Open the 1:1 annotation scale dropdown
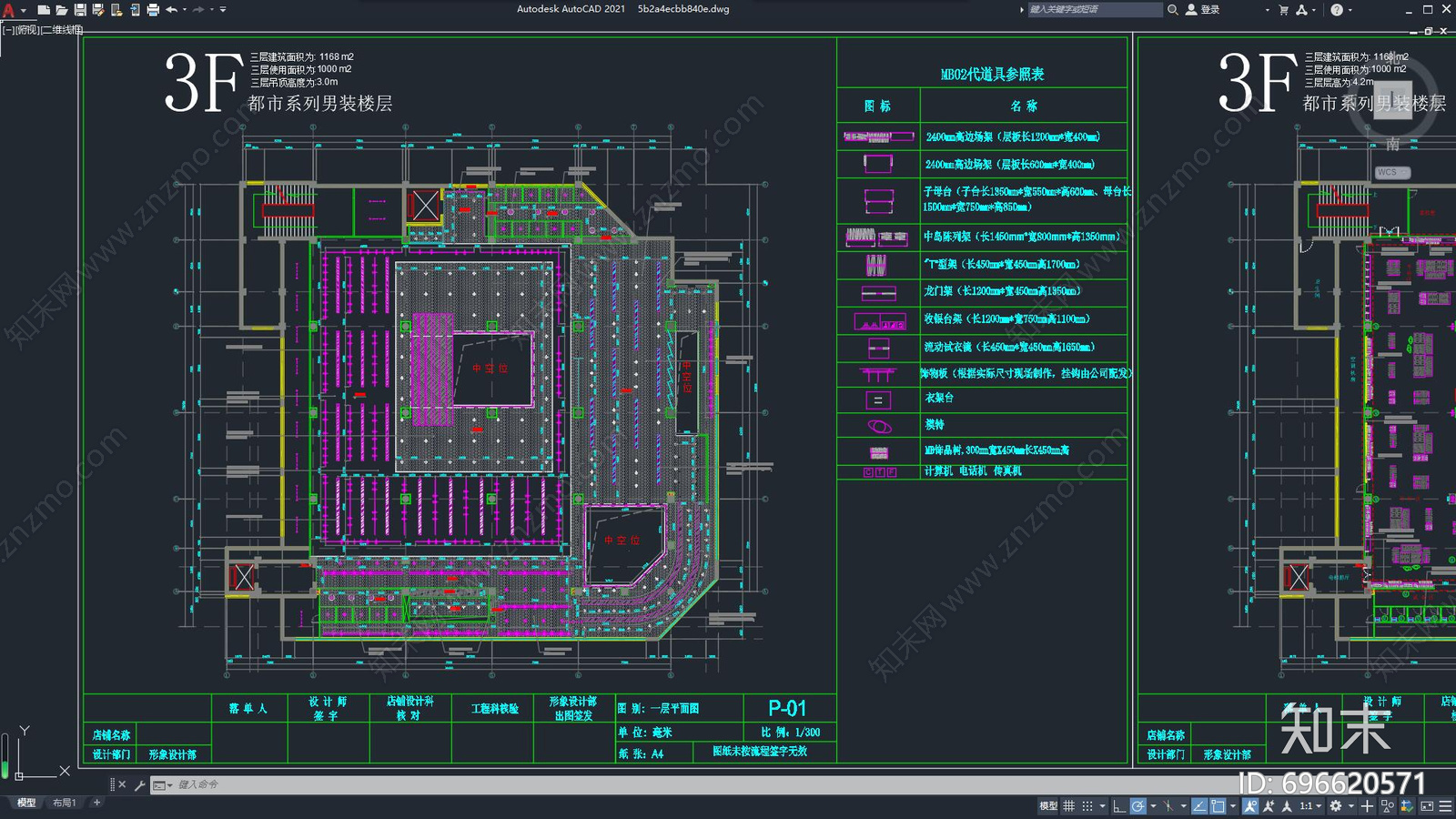 coord(1310,805)
